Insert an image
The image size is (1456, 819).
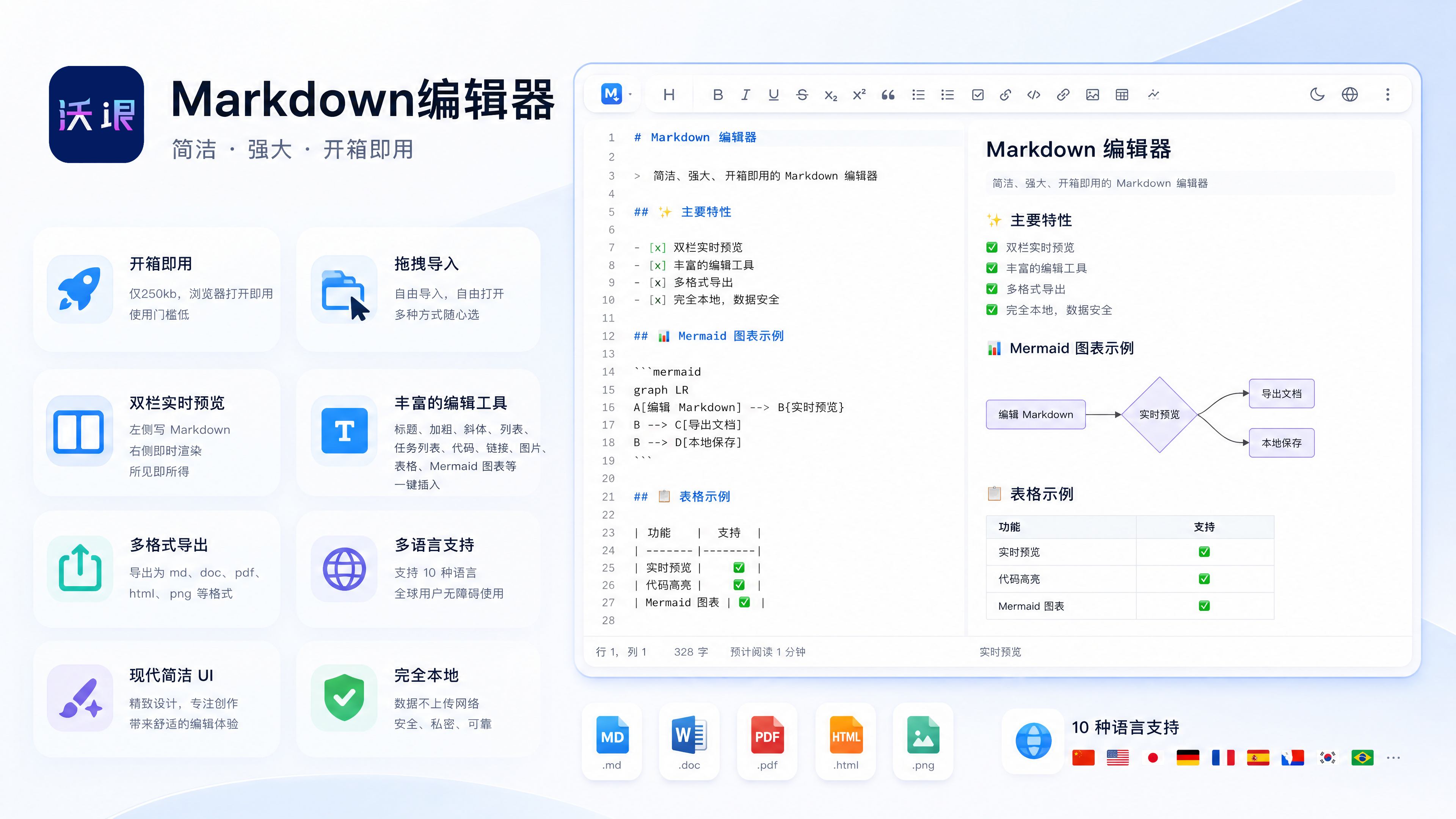point(1092,94)
